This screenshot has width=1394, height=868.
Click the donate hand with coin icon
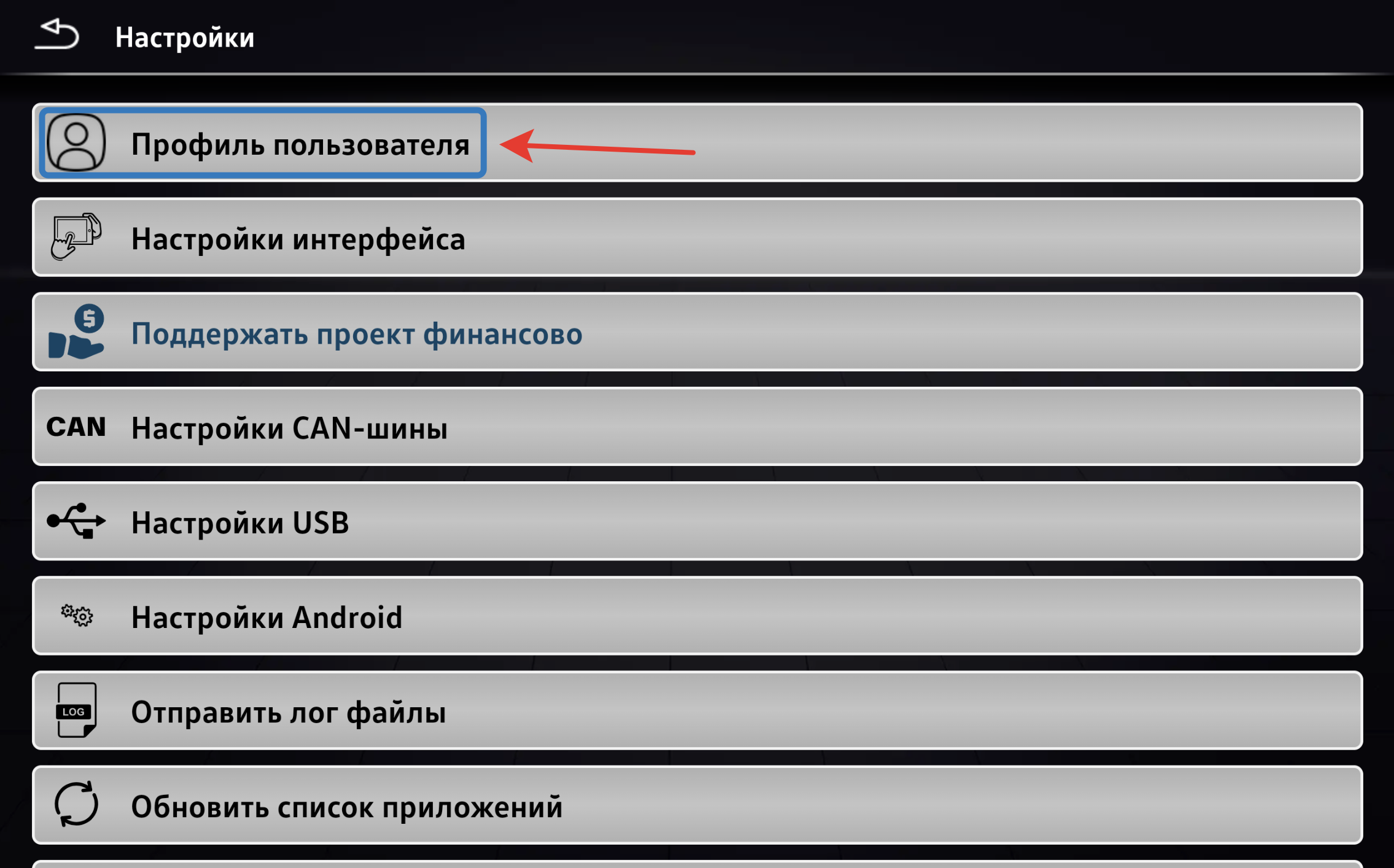point(76,331)
